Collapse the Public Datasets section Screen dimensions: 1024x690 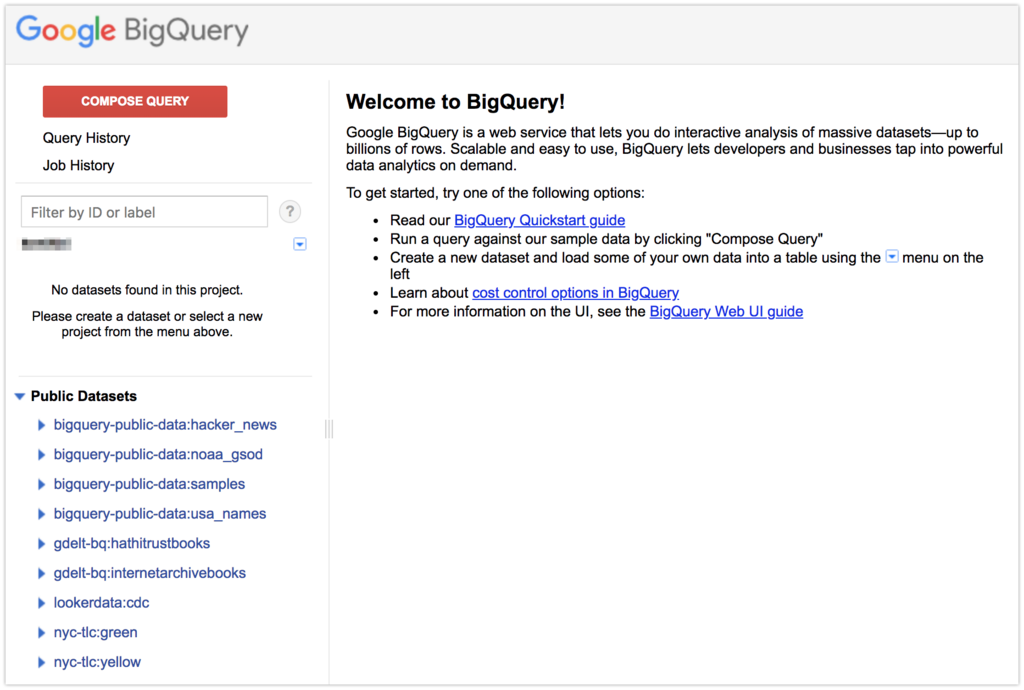[x=20, y=396]
